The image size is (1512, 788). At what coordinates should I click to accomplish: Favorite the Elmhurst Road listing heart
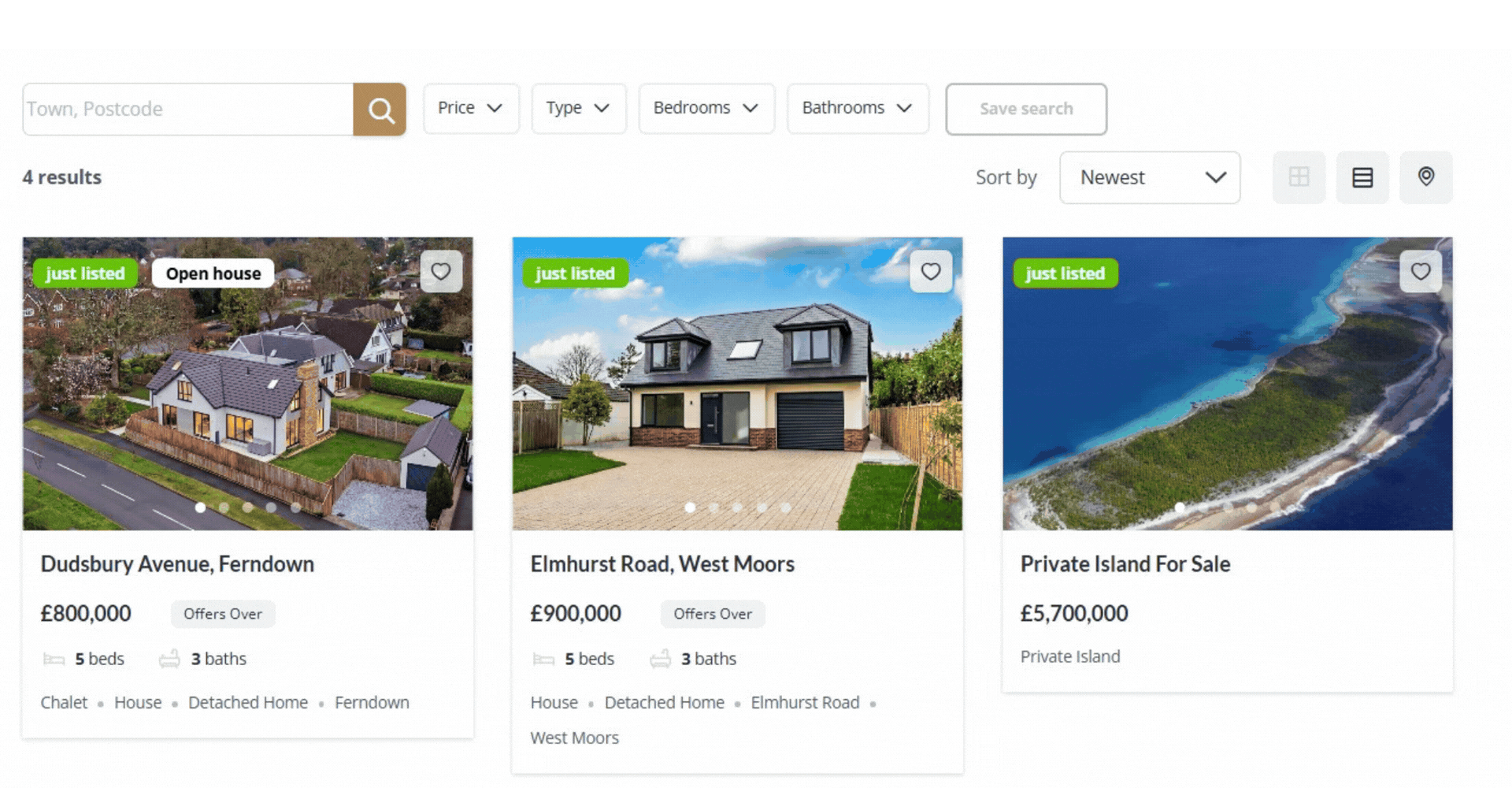coord(931,272)
